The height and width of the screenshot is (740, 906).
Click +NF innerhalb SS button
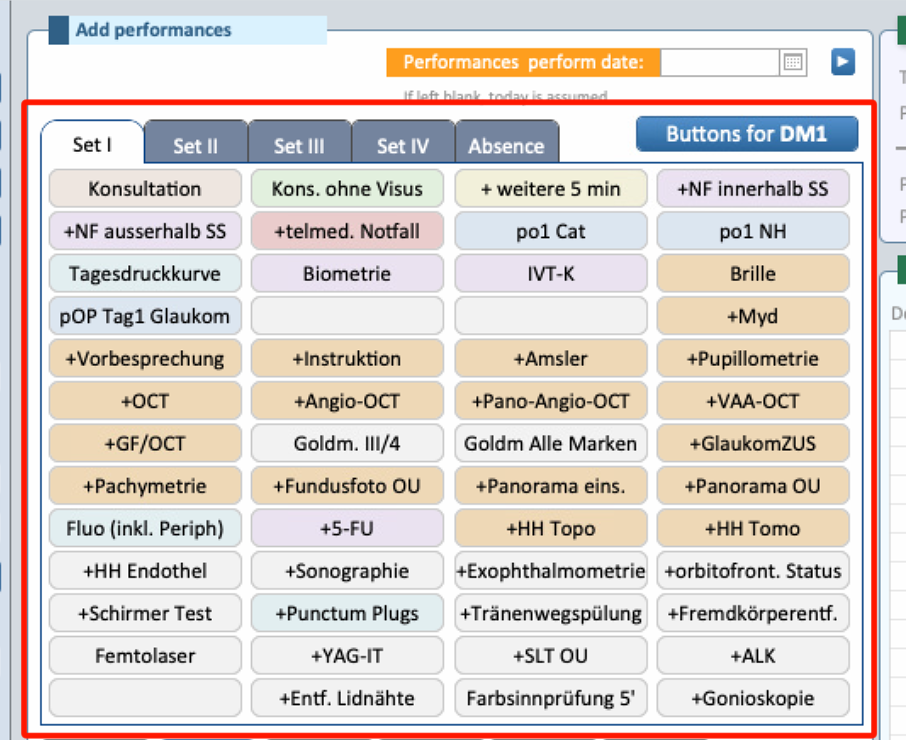pyautogui.click(x=753, y=189)
